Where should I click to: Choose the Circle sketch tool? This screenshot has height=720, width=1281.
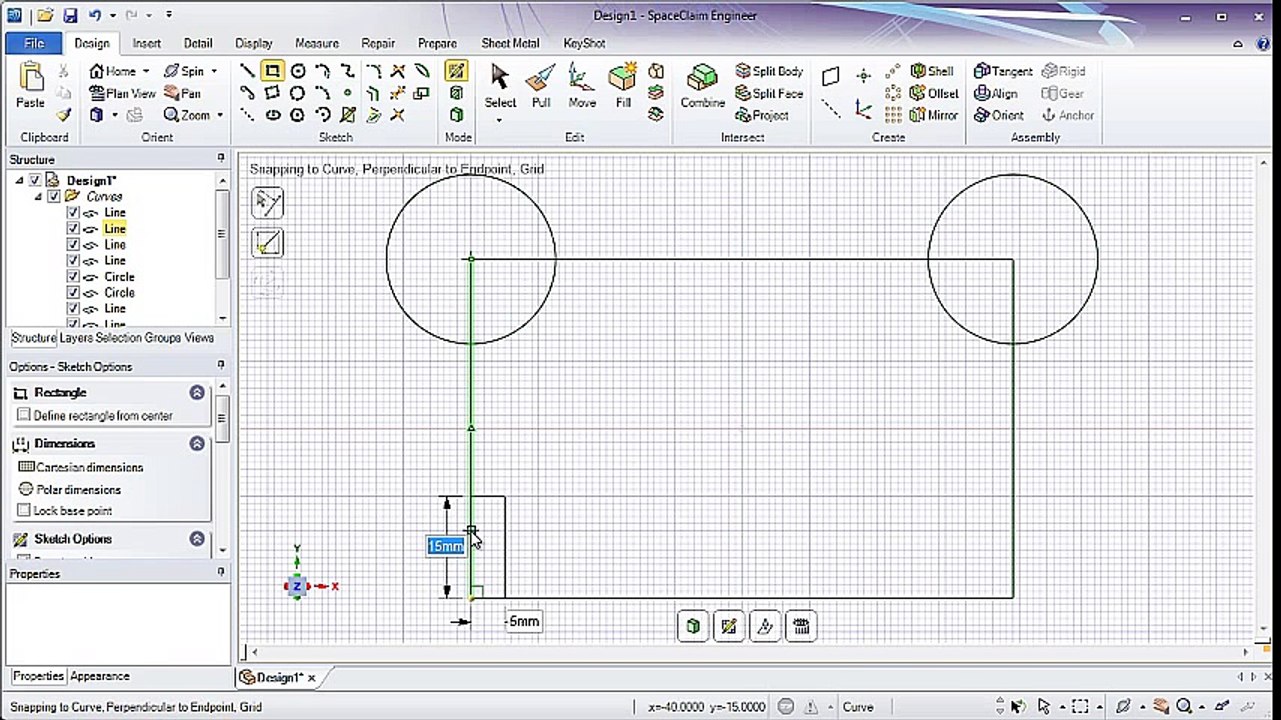click(x=297, y=71)
